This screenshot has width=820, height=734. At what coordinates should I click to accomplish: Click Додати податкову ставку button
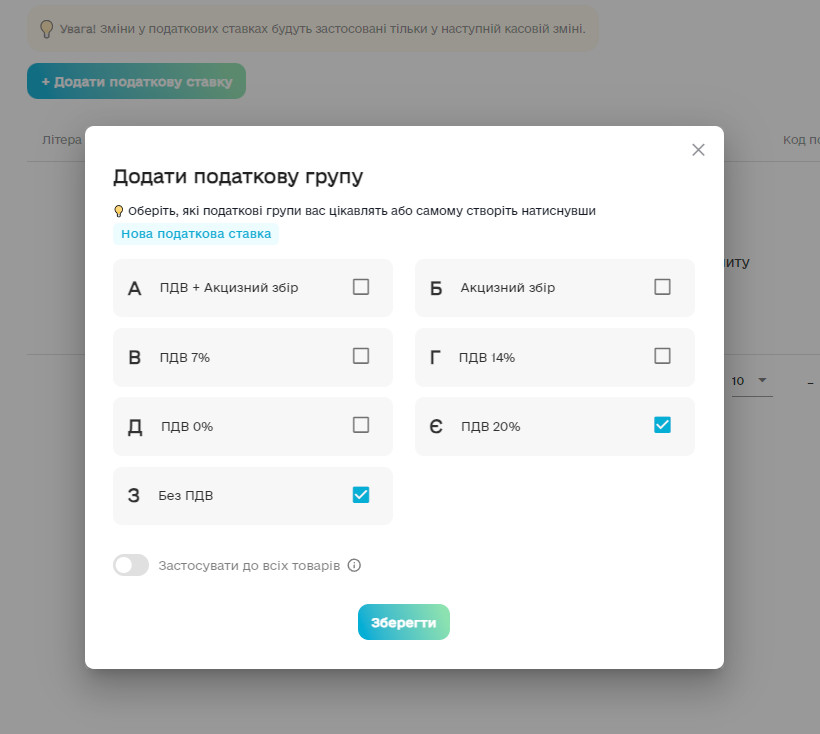click(136, 81)
